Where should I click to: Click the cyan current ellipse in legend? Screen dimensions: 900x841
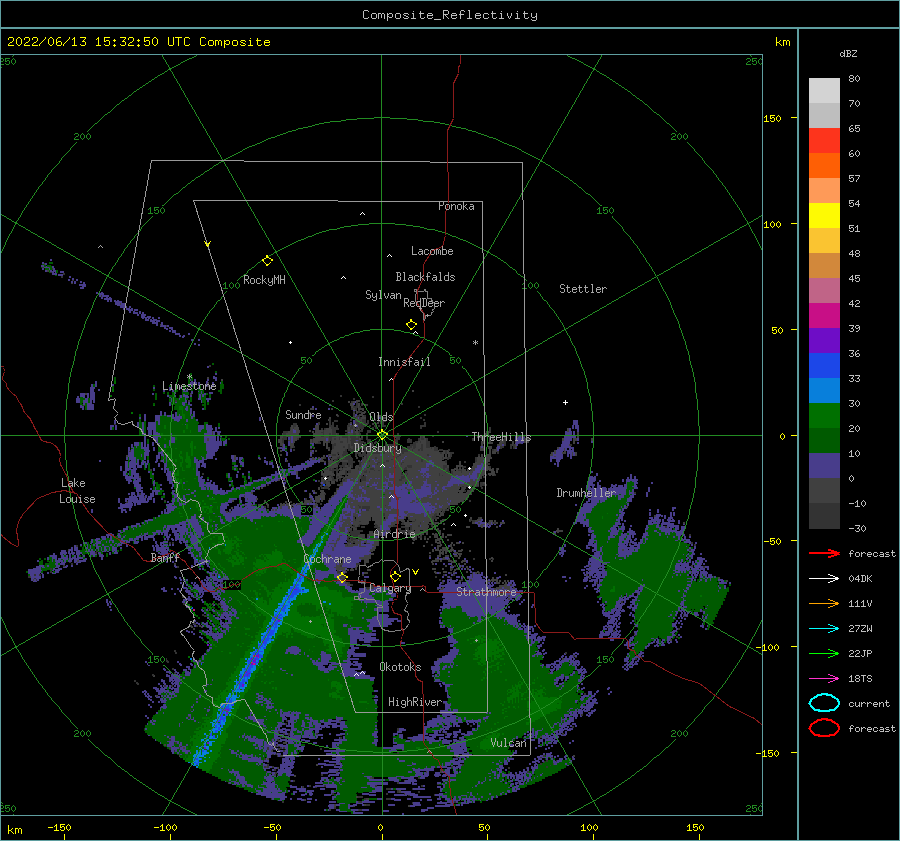824,703
